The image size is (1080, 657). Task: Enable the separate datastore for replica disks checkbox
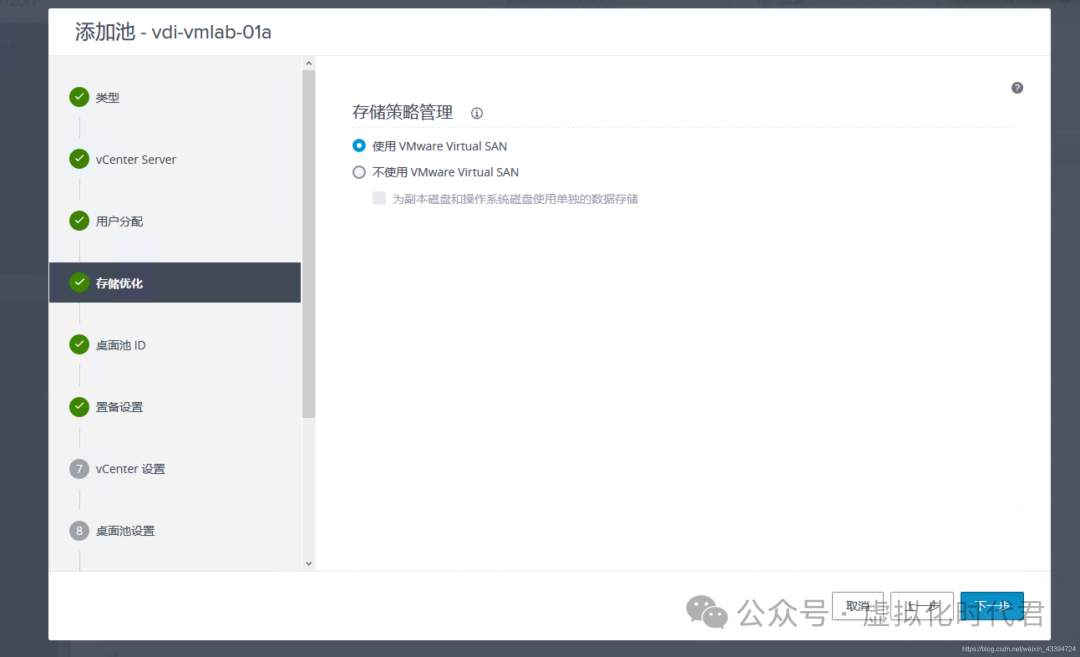pos(379,198)
